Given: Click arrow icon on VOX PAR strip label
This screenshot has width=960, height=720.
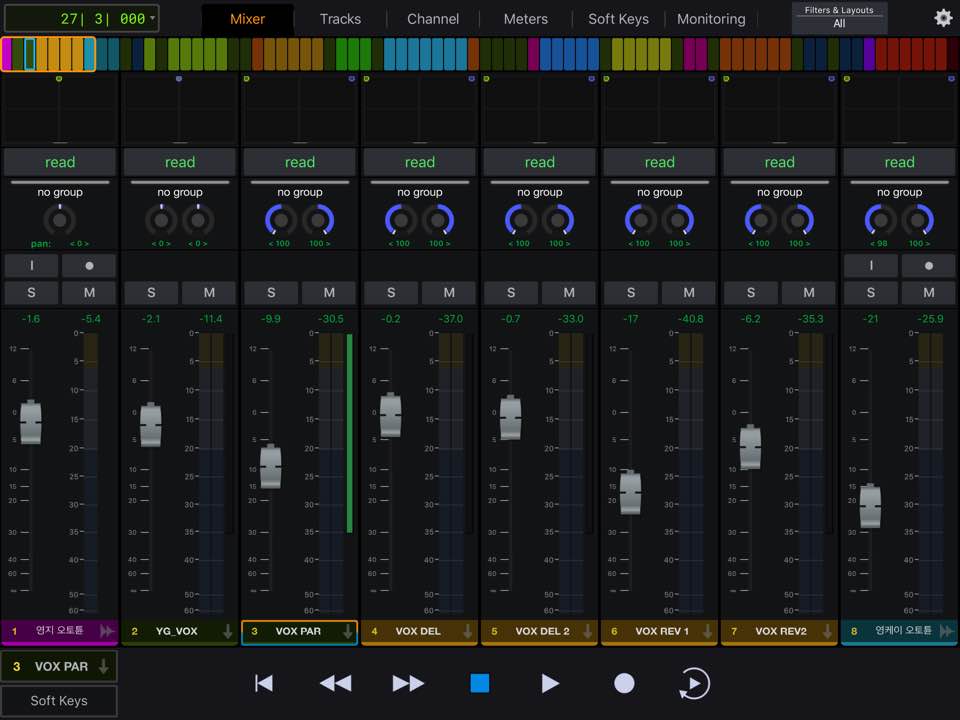Looking at the screenshot, I should (x=347, y=631).
